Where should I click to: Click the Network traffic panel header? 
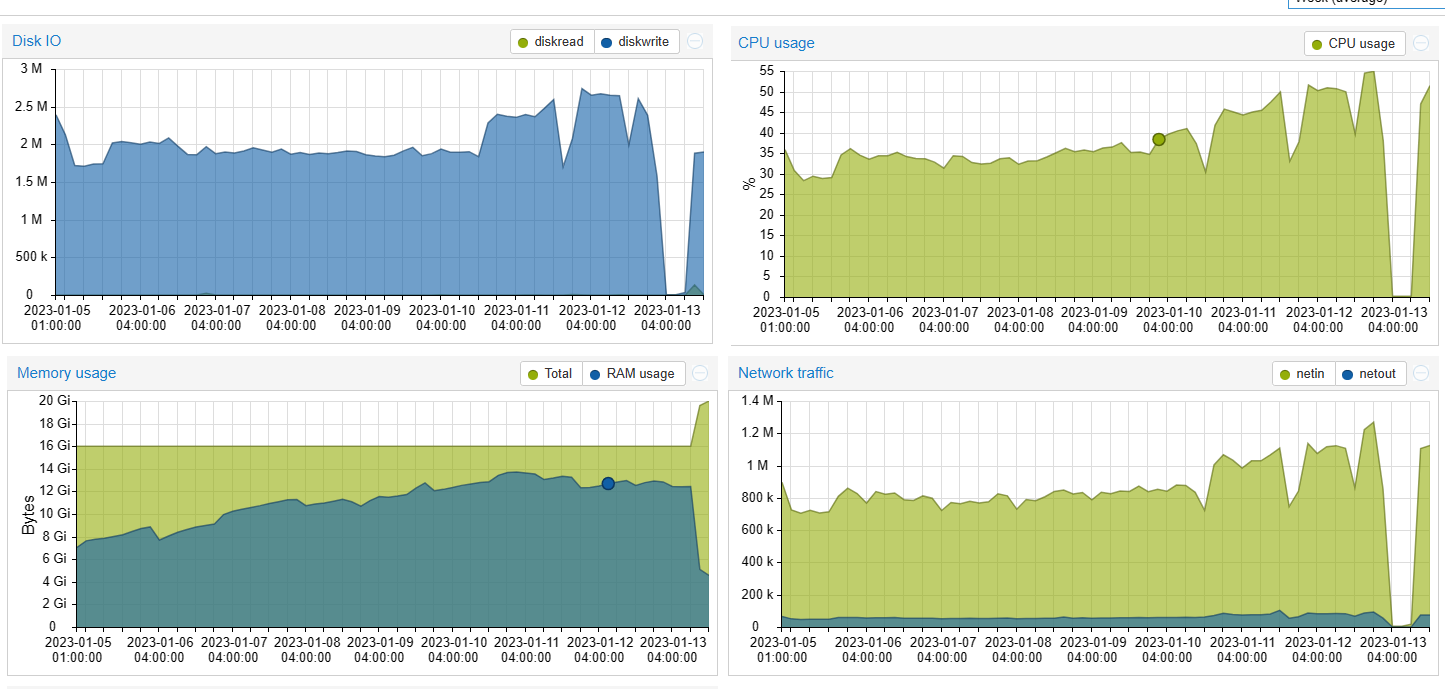[x=785, y=373]
